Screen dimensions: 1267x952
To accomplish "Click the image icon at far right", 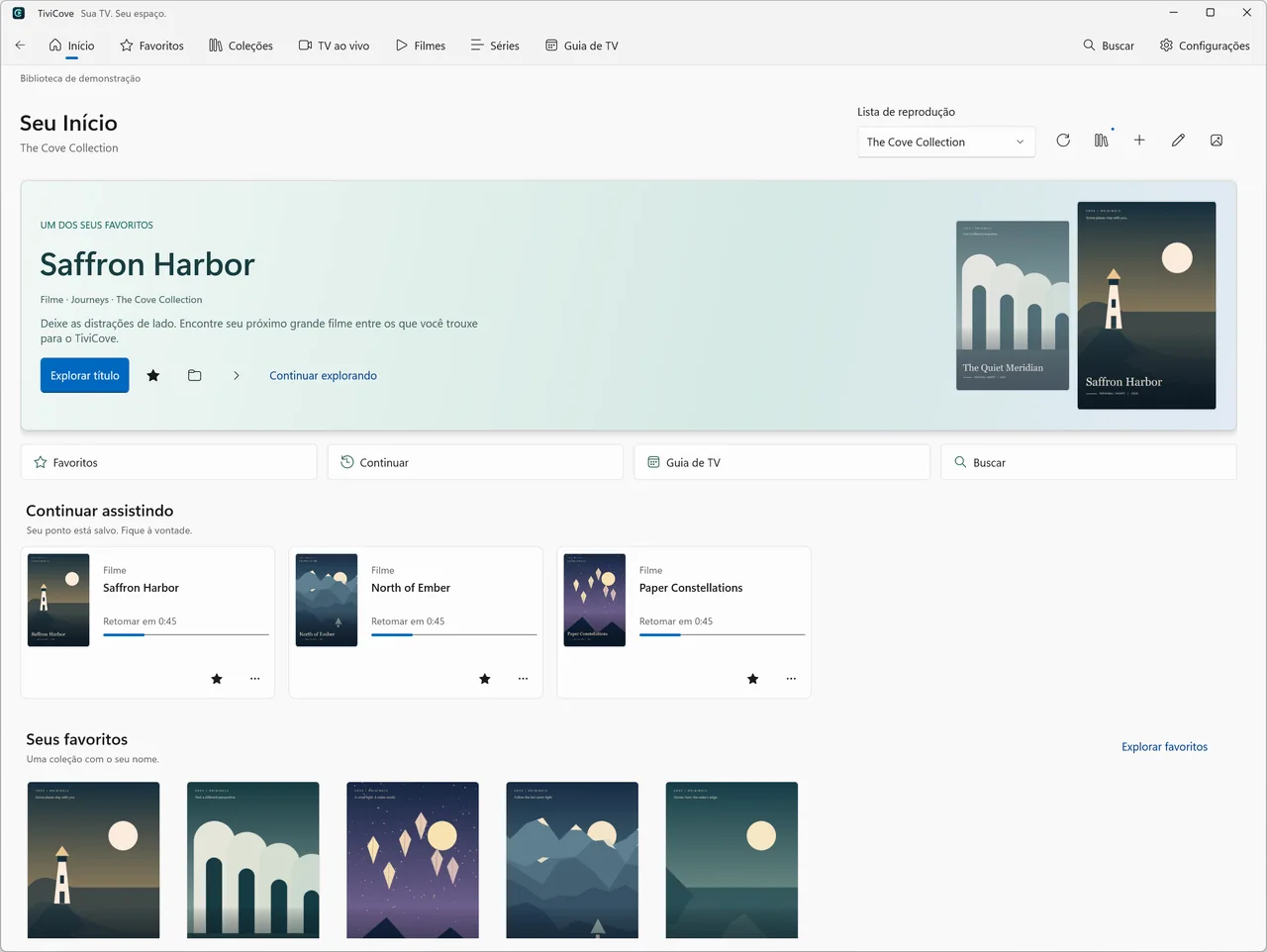I will [x=1217, y=141].
